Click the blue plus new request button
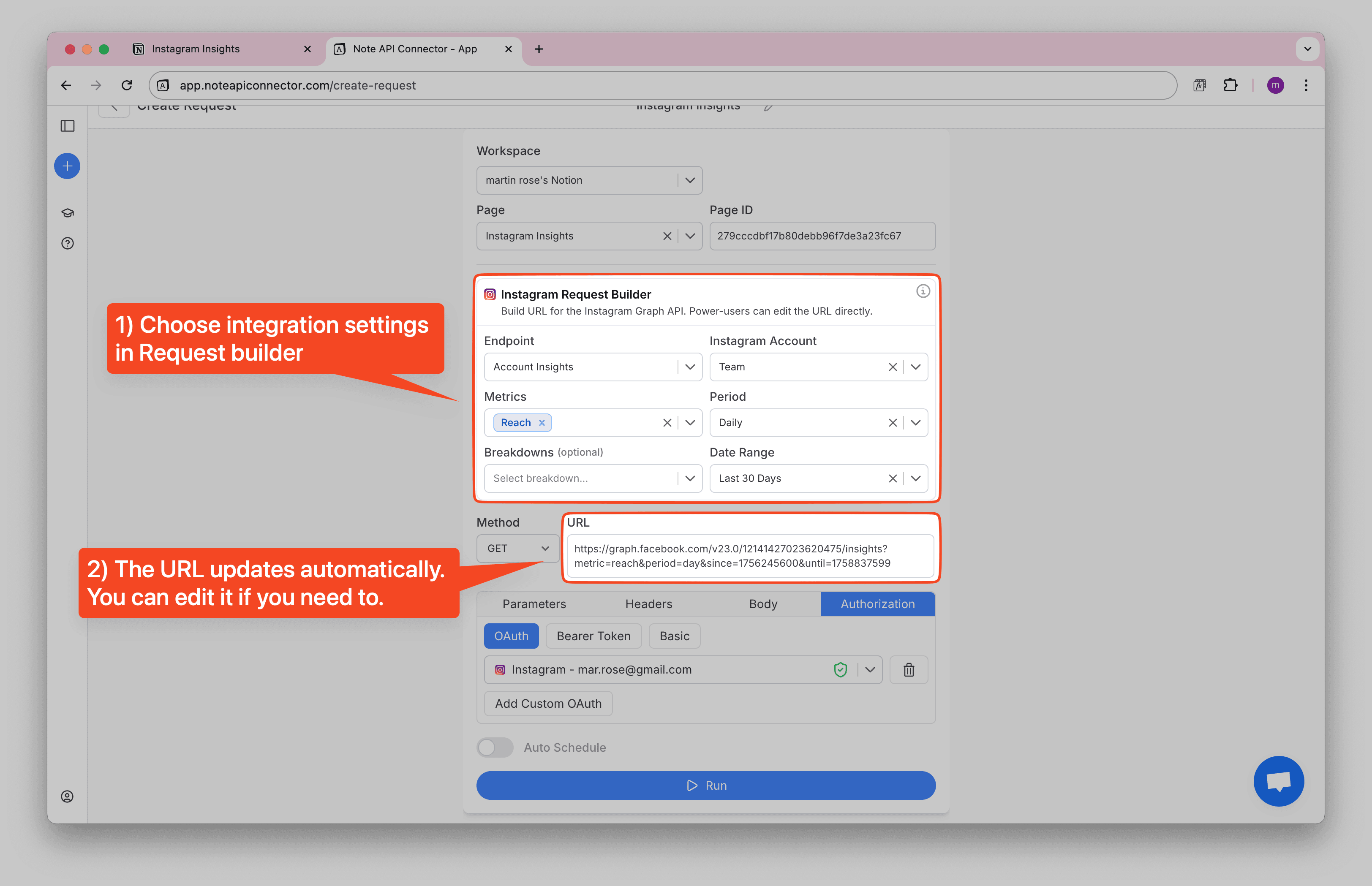Image resolution: width=1372 pixels, height=886 pixels. [x=67, y=166]
